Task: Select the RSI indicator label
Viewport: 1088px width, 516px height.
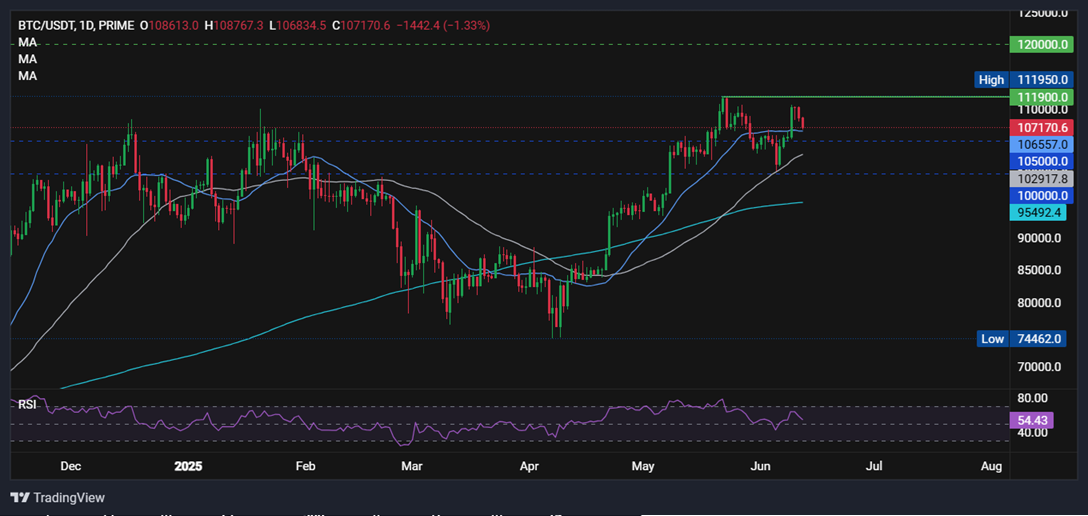Action: coord(26,403)
